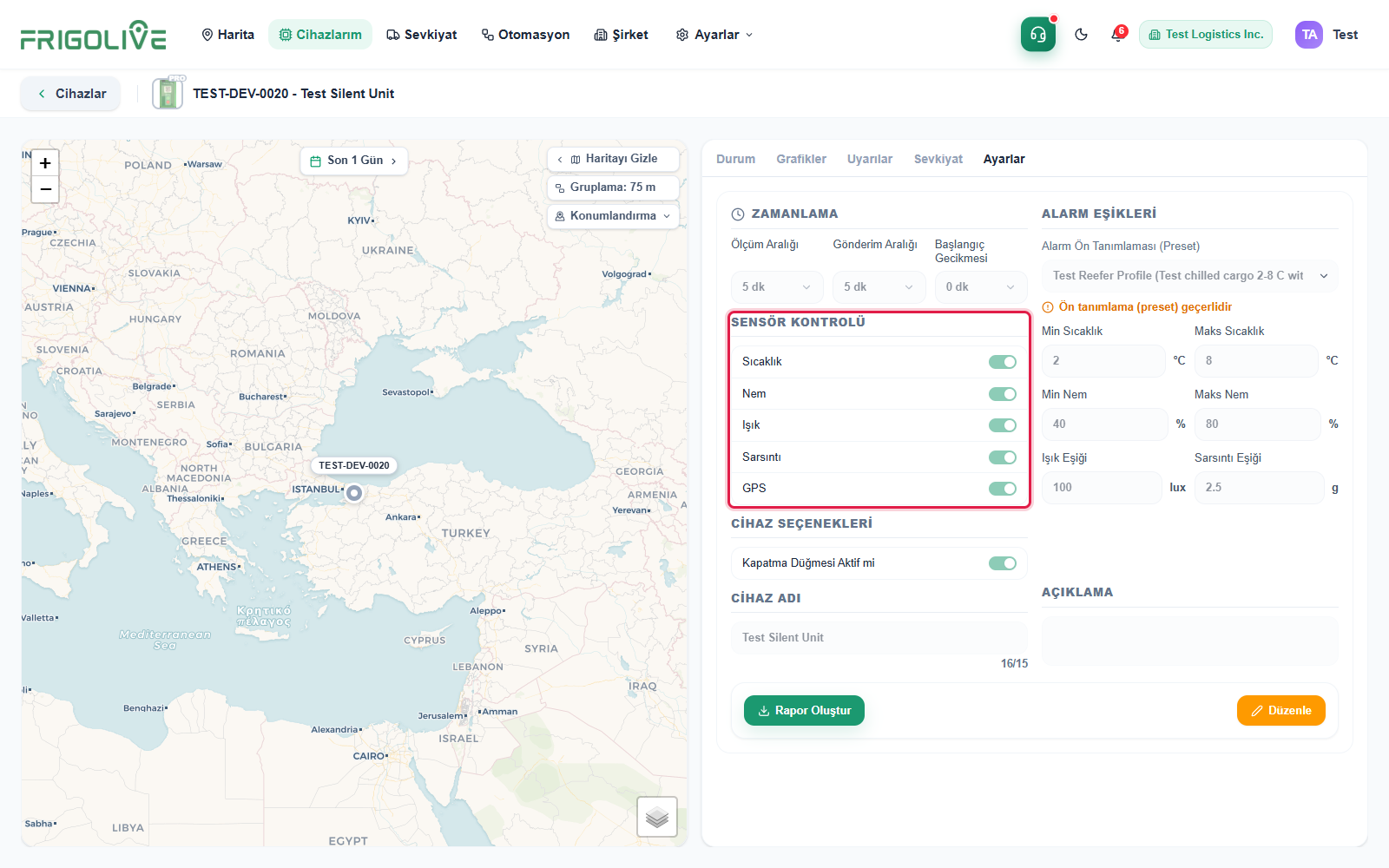Image resolution: width=1389 pixels, height=868 pixels.
Task: Switch to Grafikler tab
Action: pos(801,159)
